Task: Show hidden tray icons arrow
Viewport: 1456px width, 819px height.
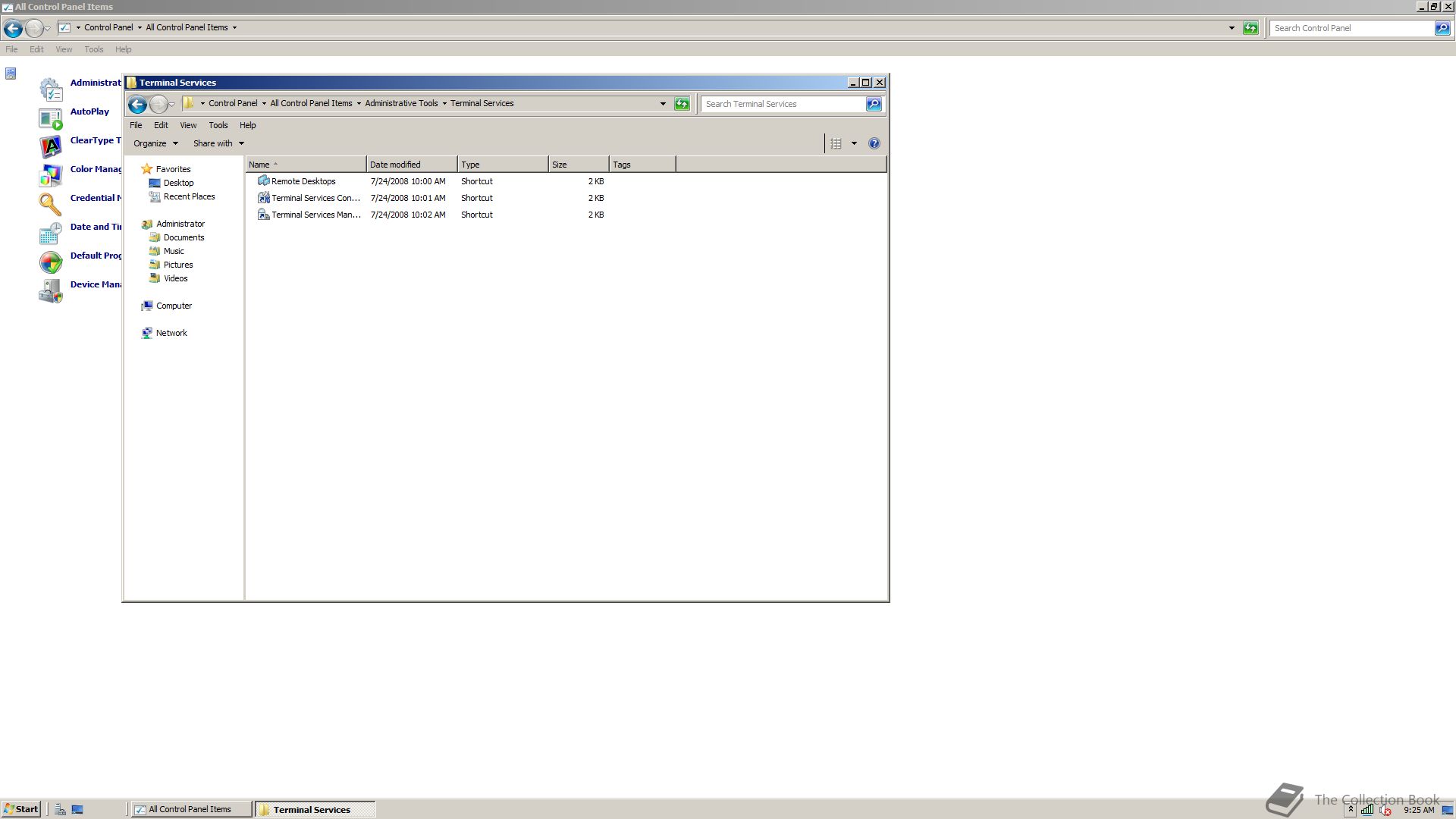Action: [x=1351, y=809]
